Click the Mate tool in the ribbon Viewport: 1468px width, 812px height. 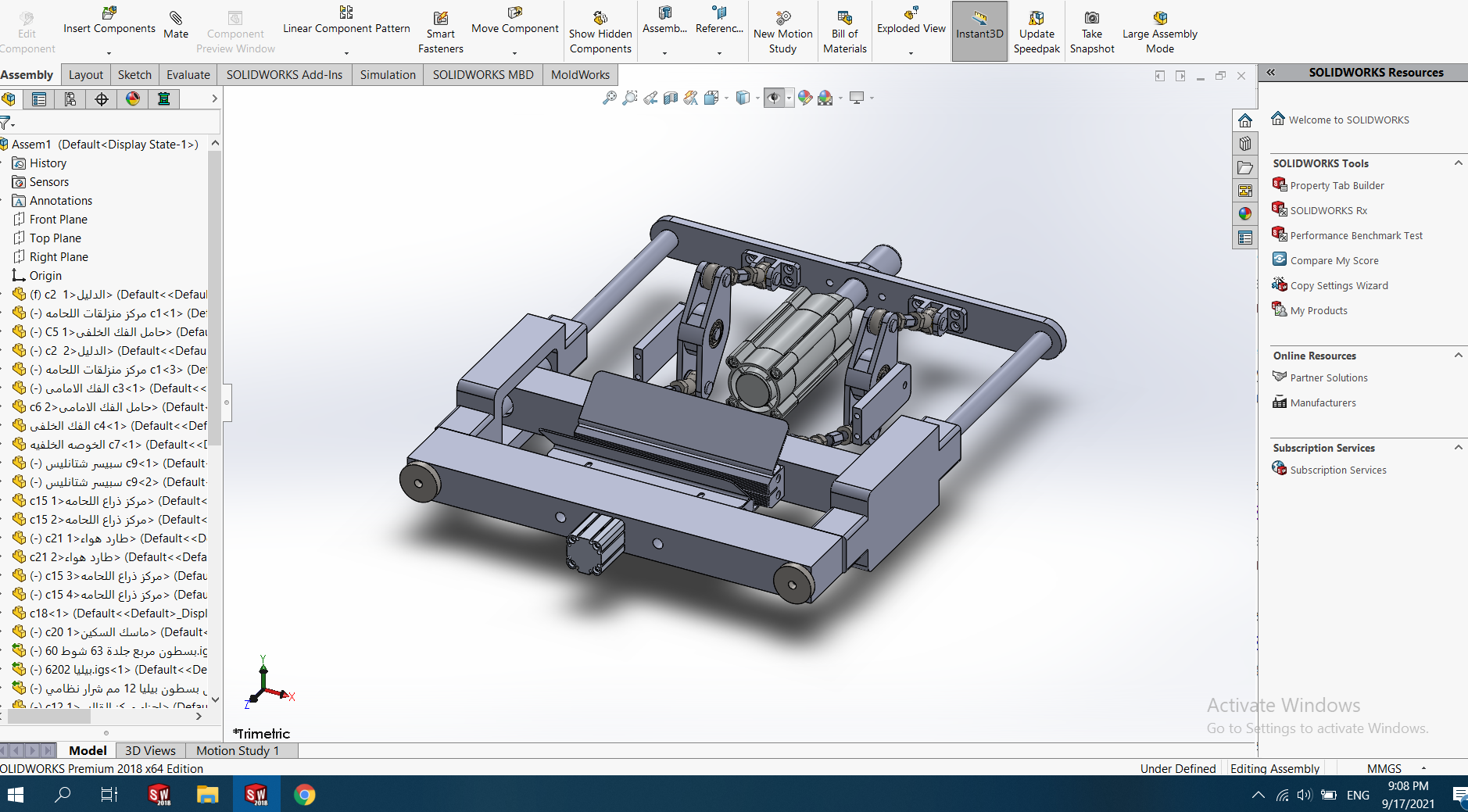point(176,24)
